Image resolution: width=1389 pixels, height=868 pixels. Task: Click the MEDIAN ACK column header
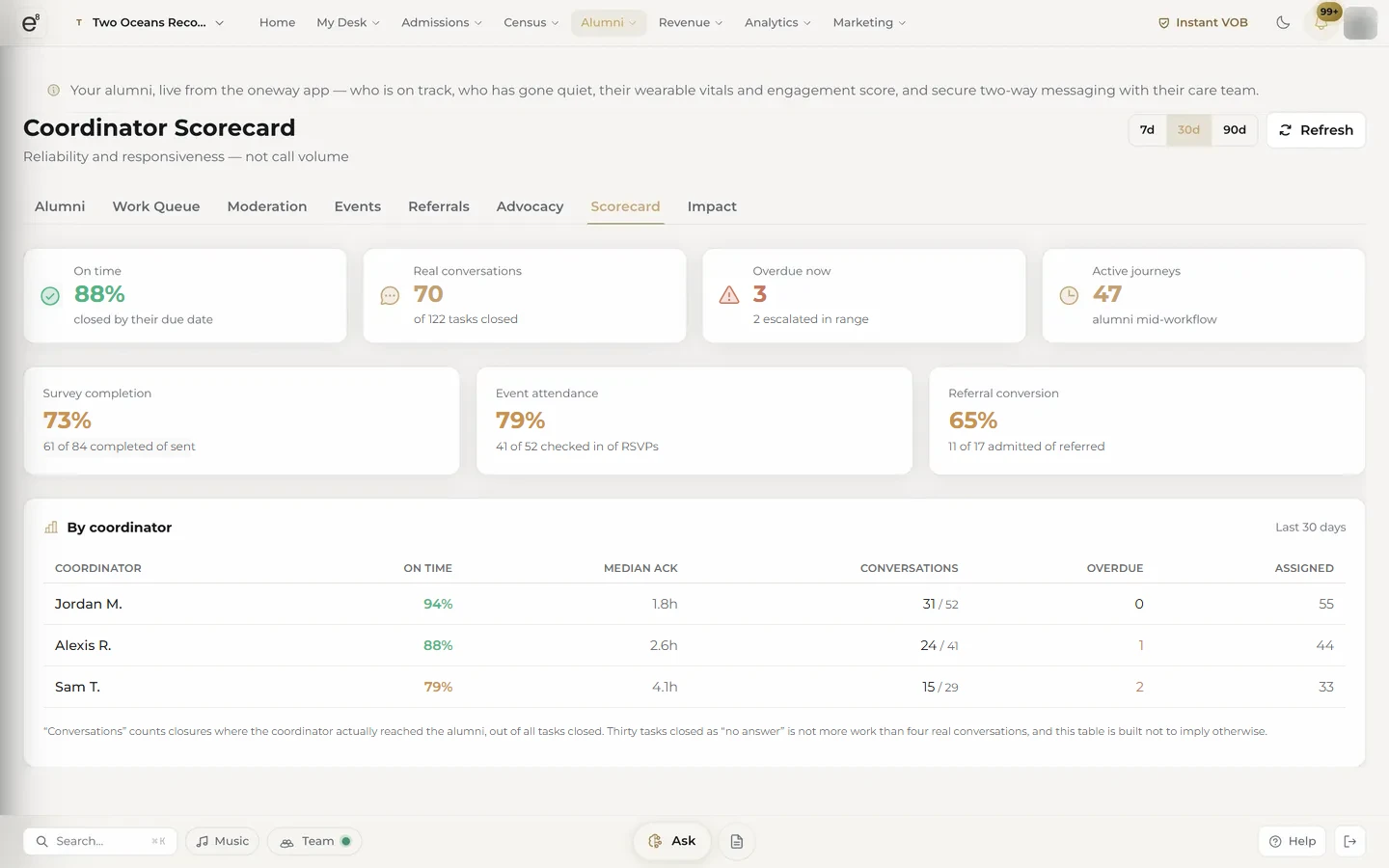click(x=640, y=568)
